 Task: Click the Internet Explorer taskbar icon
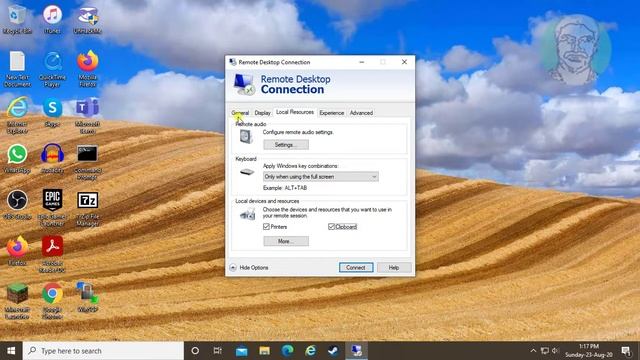(311, 351)
